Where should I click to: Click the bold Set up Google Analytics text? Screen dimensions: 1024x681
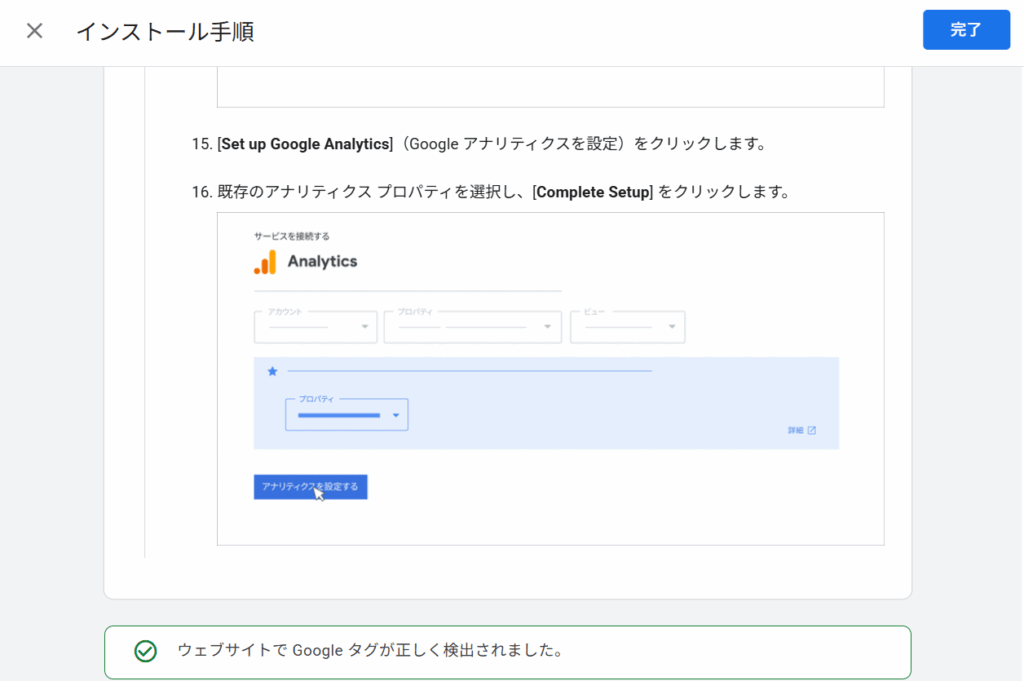click(306, 144)
